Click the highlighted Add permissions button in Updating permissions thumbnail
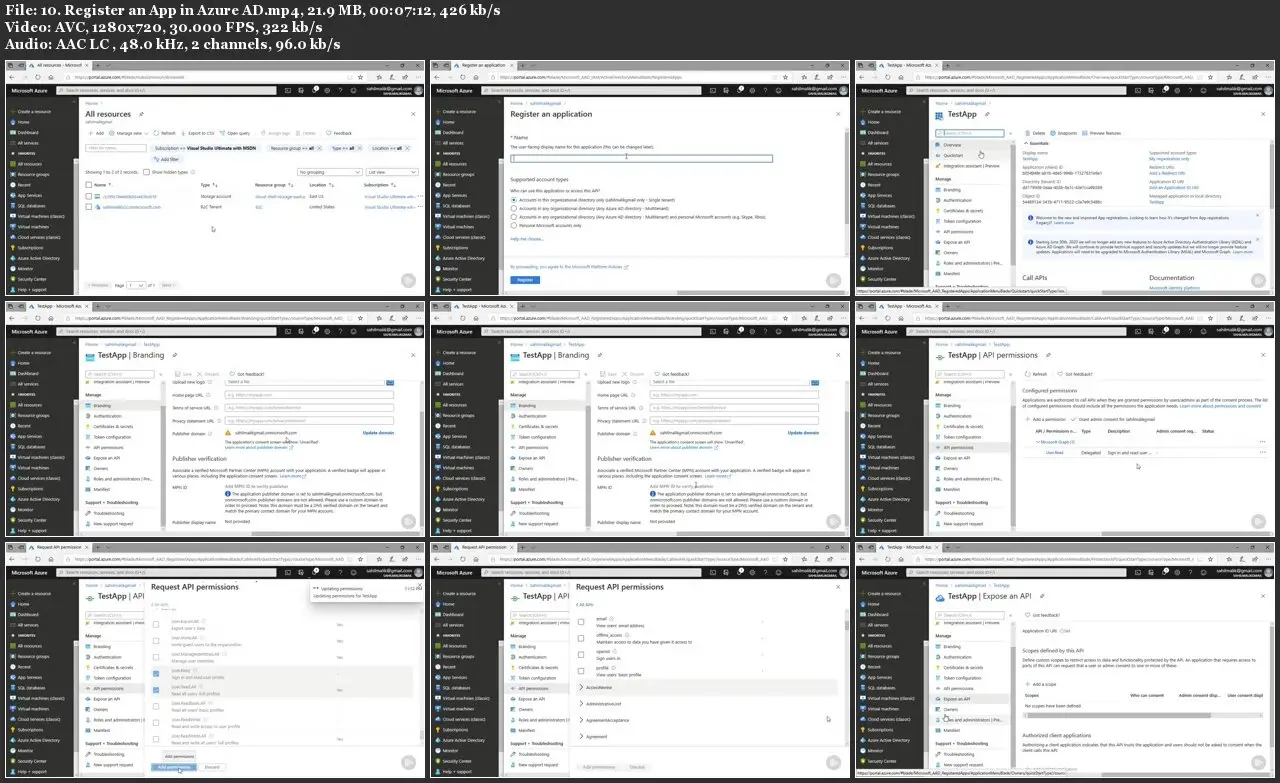Screen dimensions: 1280x783 tap(175, 768)
